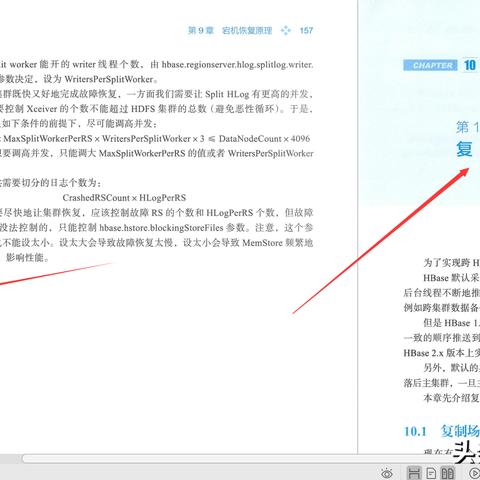This screenshot has height=480, width=480.
Task: Click the WritersPerSplitWorker text in second line
Action: [109, 79]
